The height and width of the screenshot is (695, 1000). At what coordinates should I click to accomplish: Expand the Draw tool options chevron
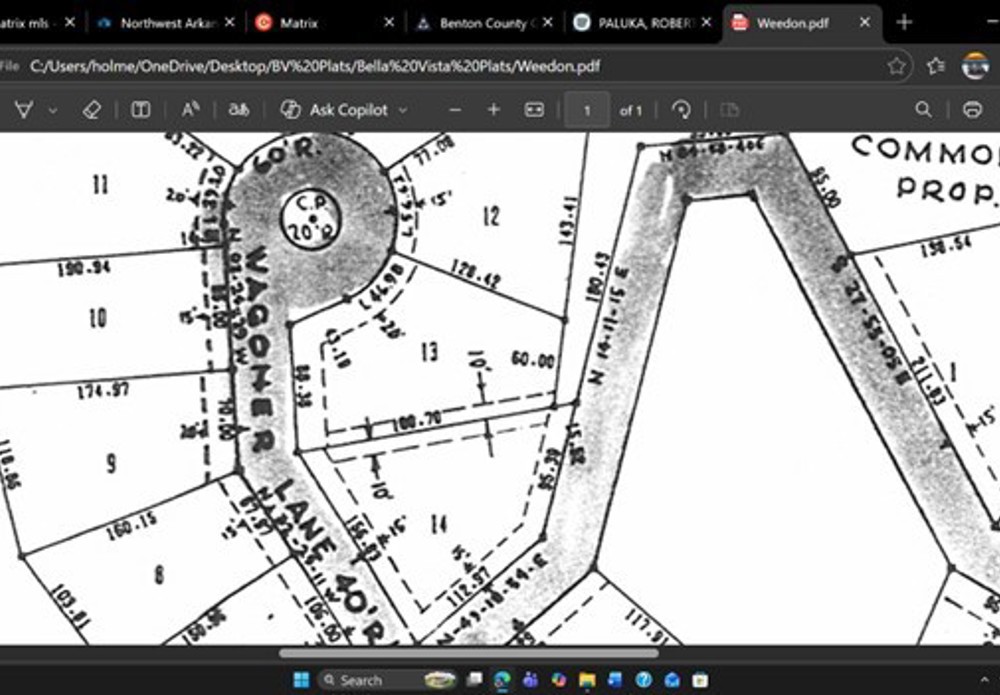click(53, 110)
